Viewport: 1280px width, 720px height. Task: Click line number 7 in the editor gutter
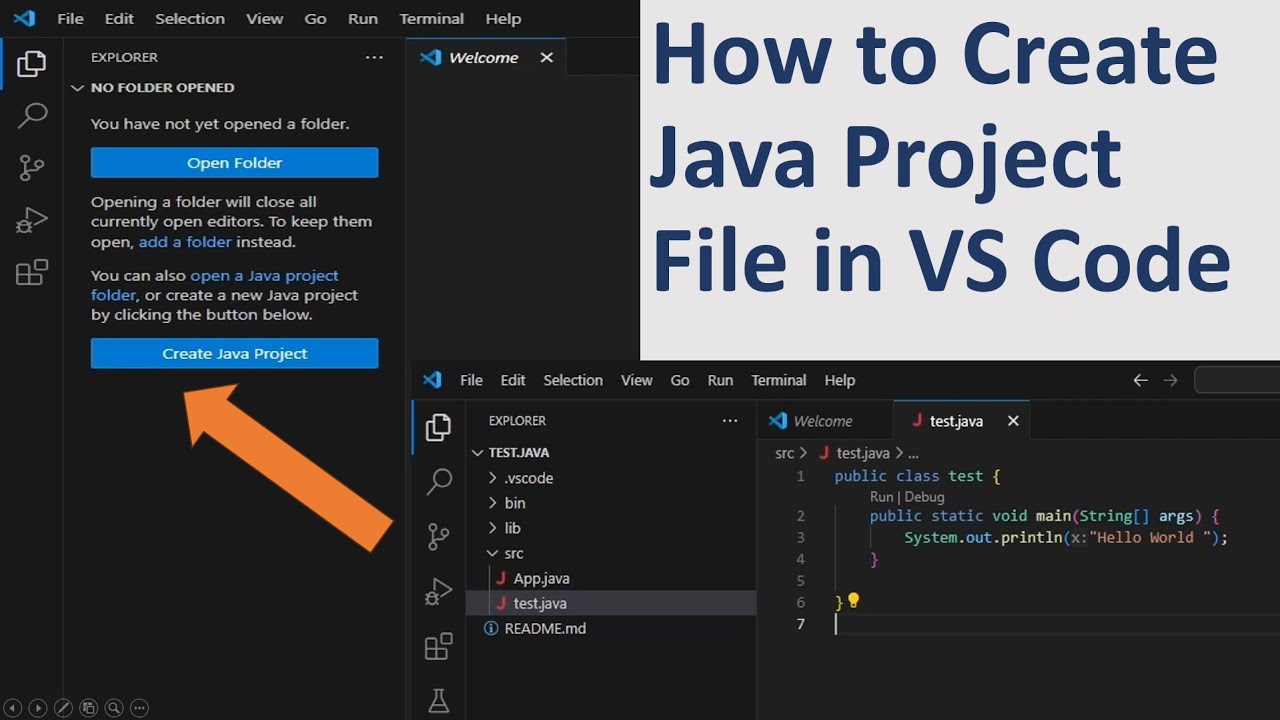[x=800, y=624]
